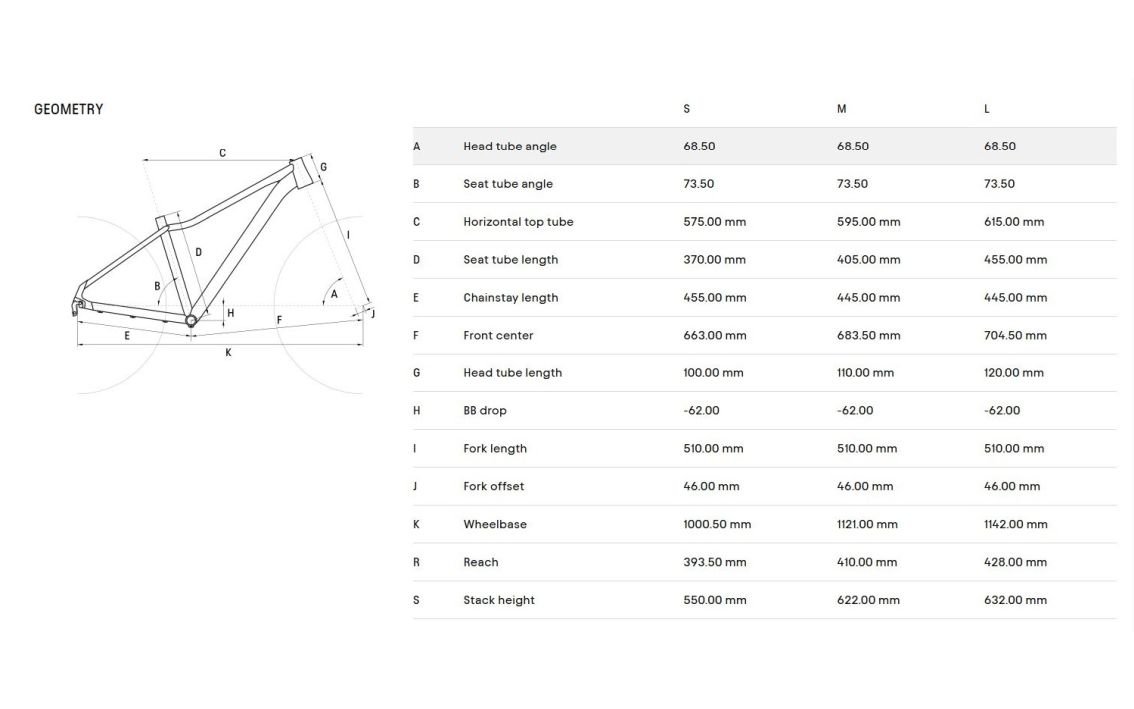Click the Fork offset row label
Screen dimensions: 1134x709
point(493,486)
